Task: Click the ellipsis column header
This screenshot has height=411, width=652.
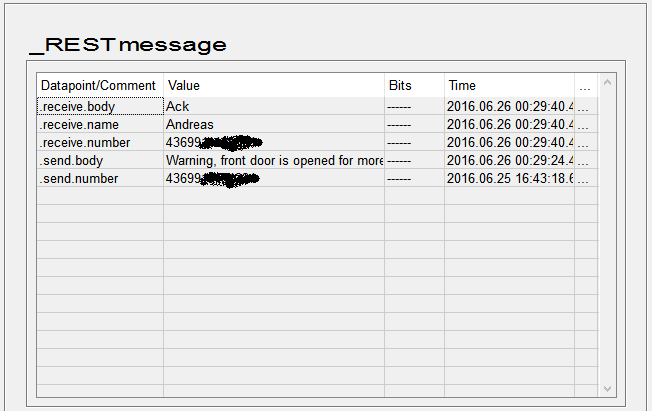Action: coord(585,86)
